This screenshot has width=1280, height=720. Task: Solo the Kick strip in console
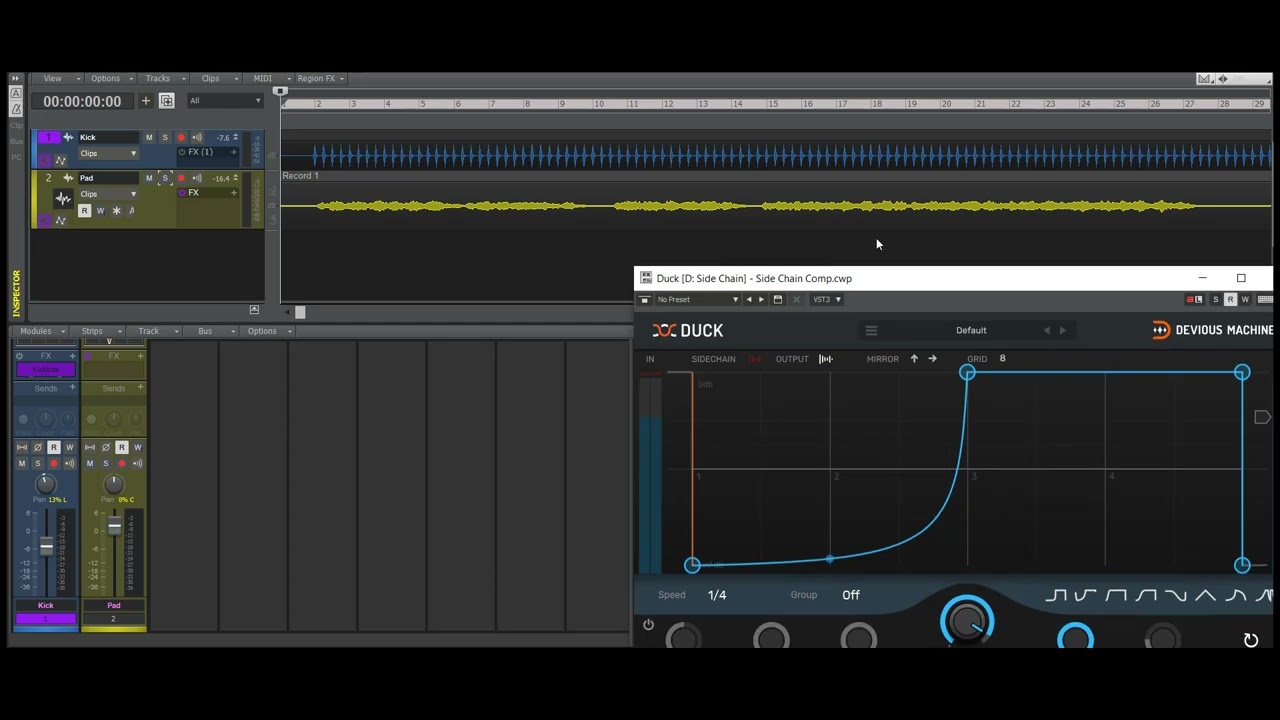[37, 463]
